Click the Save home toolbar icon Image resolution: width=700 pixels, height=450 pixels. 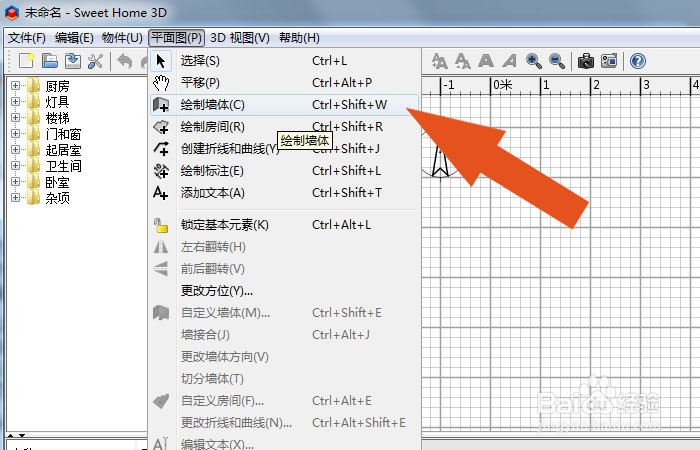click(73, 61)
